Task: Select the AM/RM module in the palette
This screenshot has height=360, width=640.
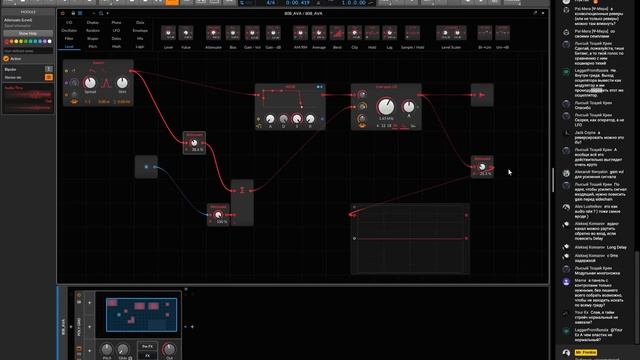Action: point(300,33)
